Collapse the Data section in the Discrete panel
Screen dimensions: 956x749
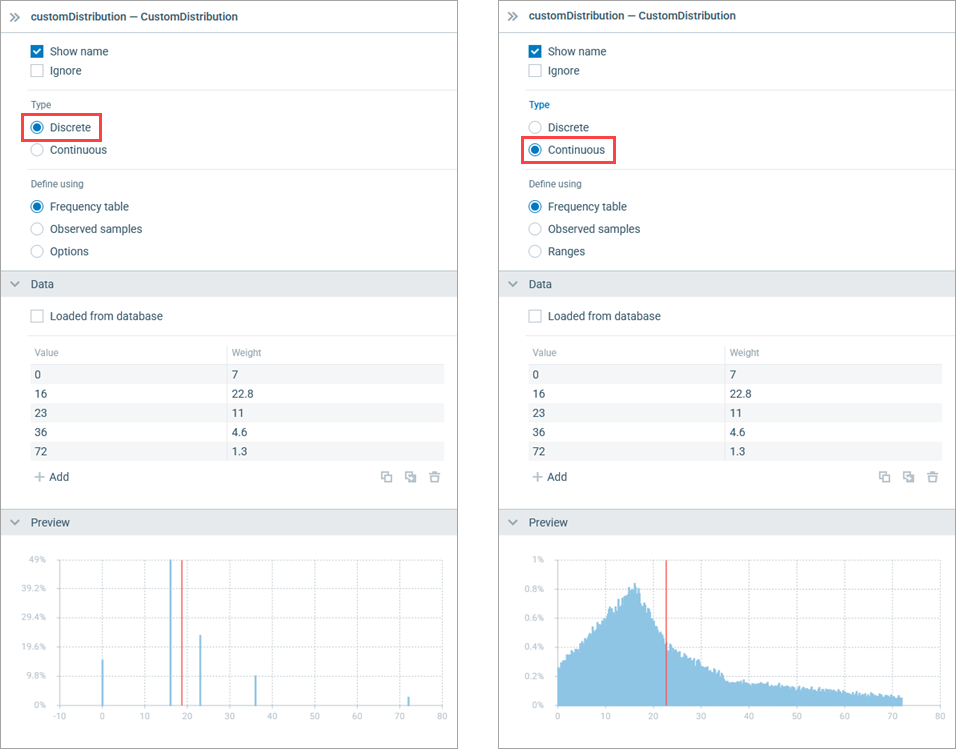tap(15, 285)
